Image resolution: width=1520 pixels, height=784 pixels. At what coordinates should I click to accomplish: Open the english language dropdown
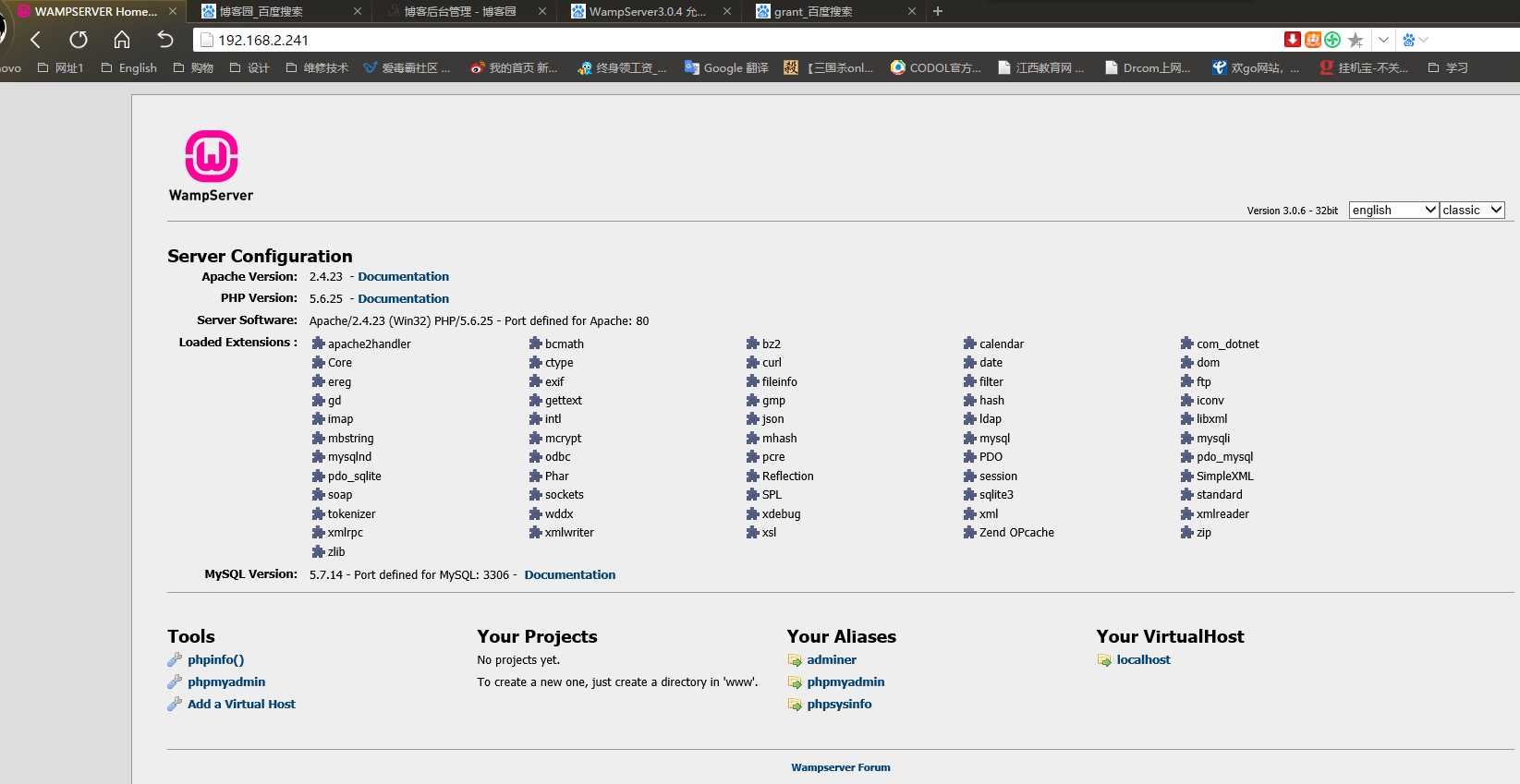coord(1393,210)
